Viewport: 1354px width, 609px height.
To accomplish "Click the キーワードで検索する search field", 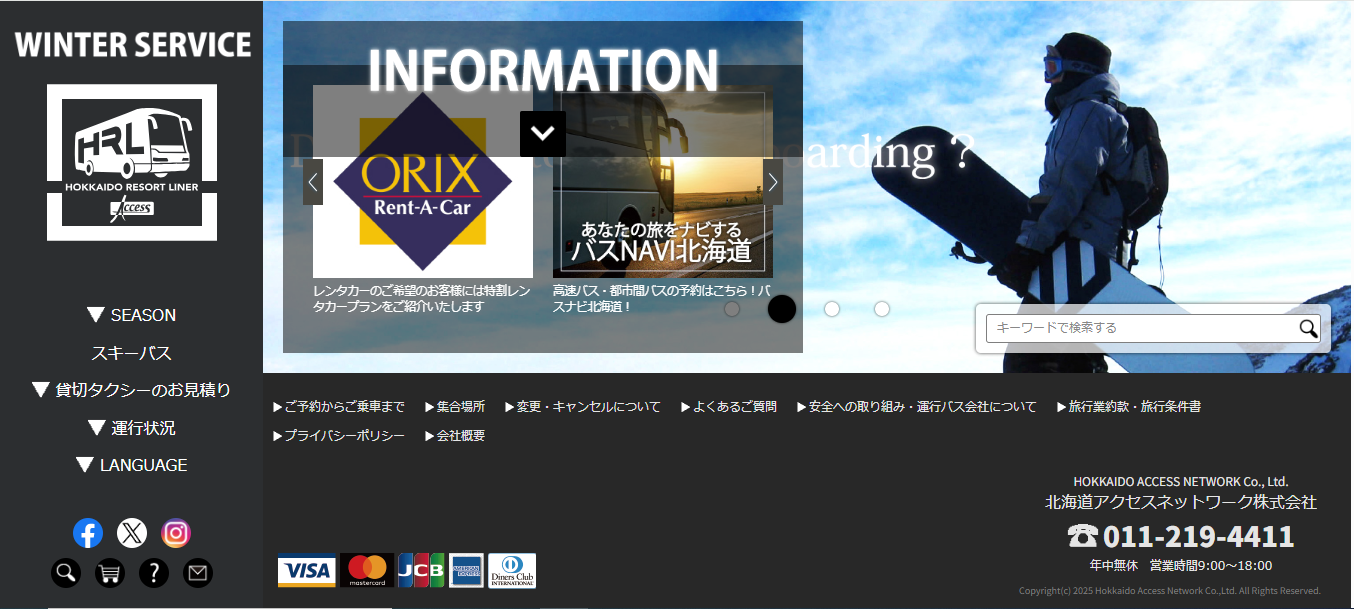I will click(1140, 328).
